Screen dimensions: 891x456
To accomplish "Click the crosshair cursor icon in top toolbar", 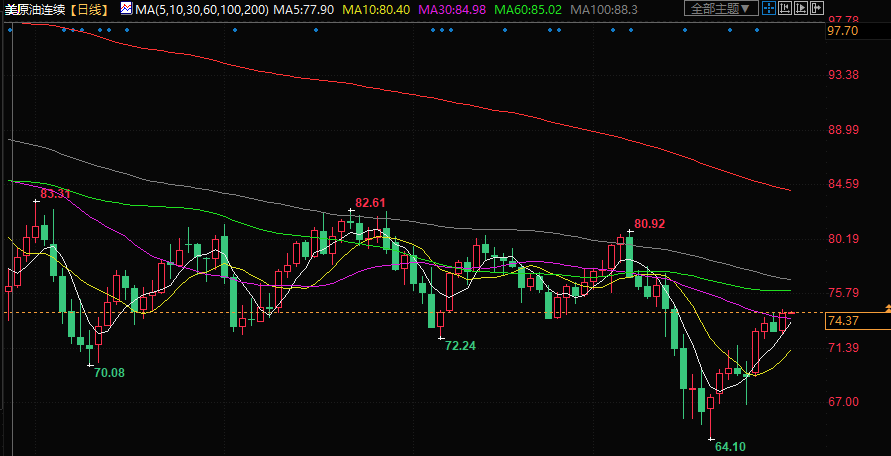I will click(769, 8).
